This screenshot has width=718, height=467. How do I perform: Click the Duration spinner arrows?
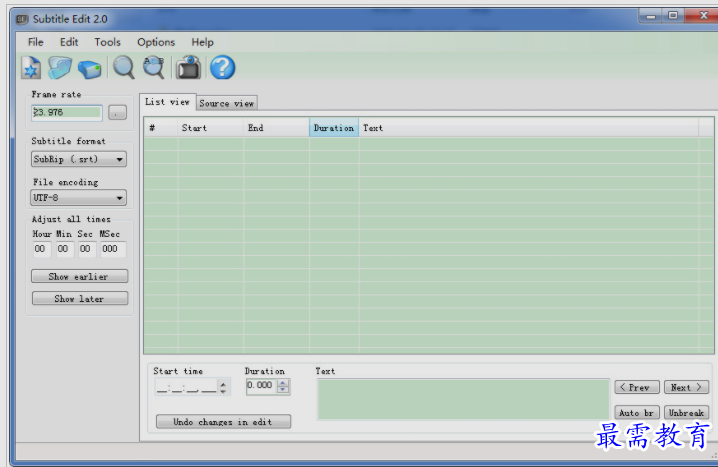[x=283, y=386]
